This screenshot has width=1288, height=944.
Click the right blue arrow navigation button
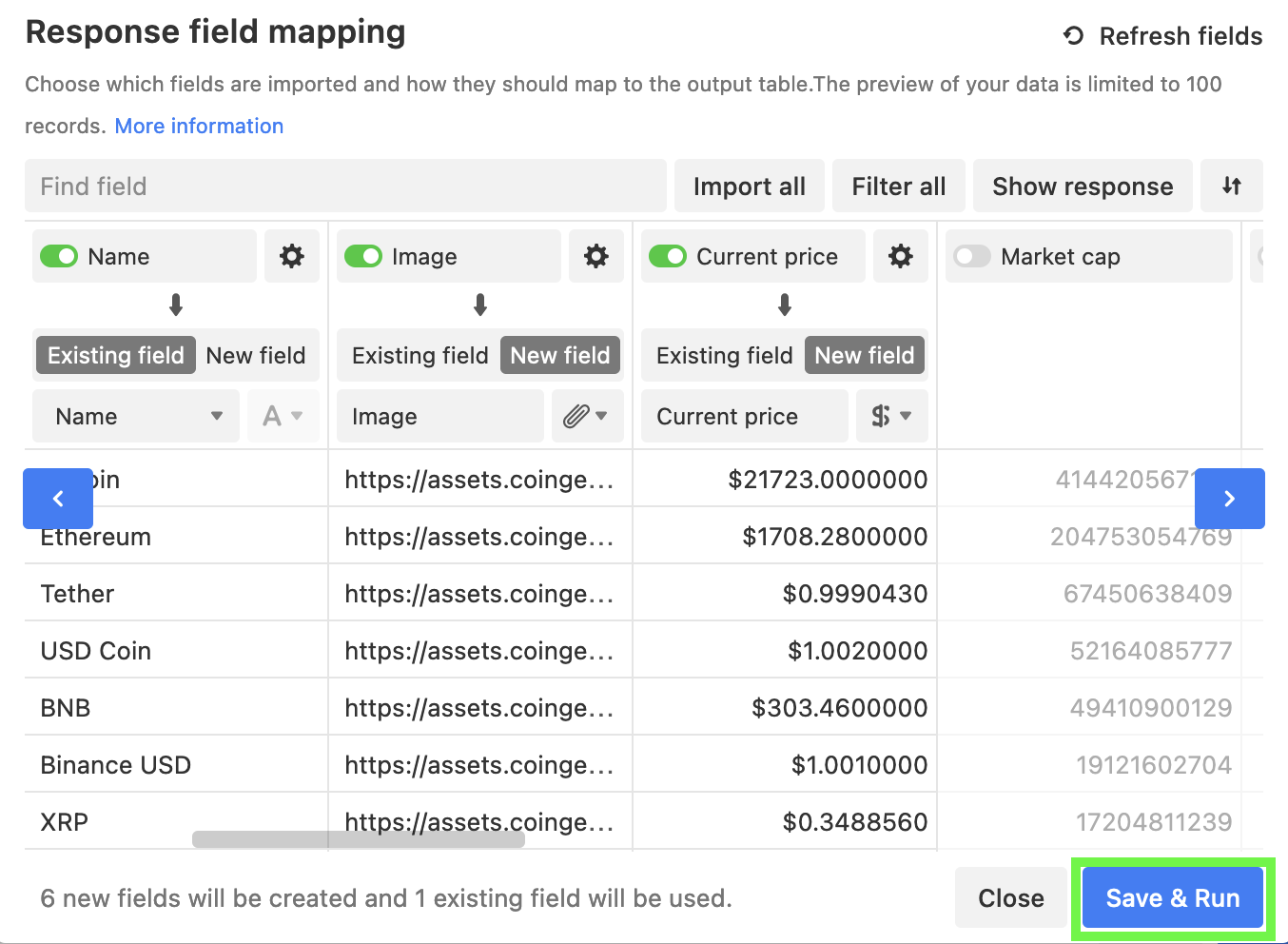pyautogui.click(x=1230, y=499)
